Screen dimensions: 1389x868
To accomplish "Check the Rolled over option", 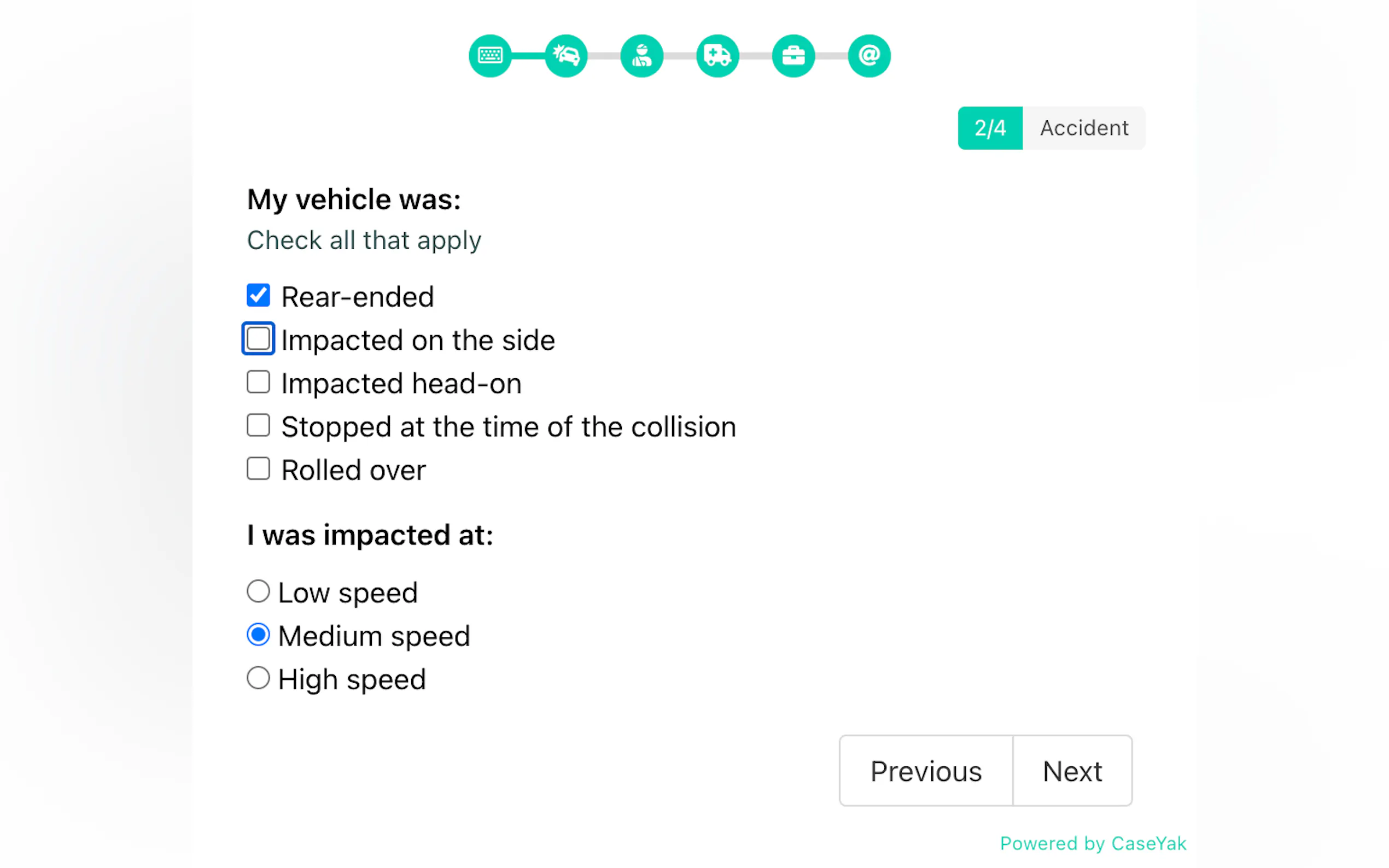I will coord(259,468).
